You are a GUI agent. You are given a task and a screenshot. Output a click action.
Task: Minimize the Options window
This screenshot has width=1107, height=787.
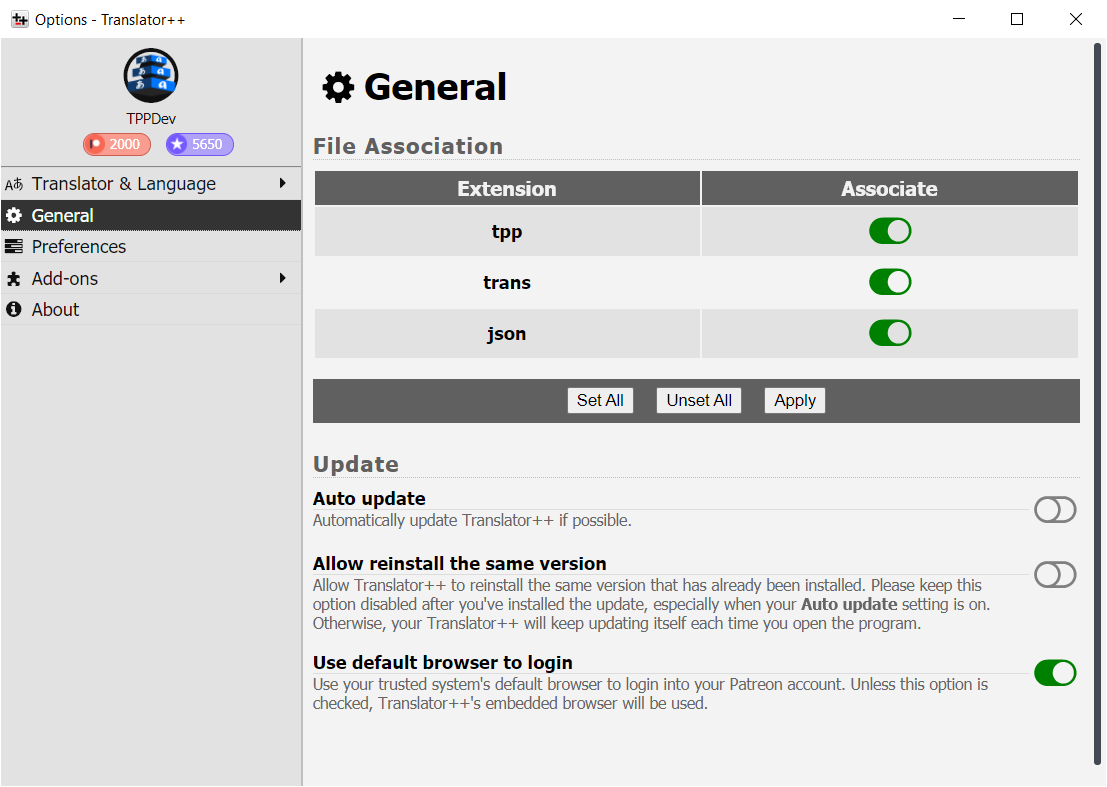(x=959, y=19)
